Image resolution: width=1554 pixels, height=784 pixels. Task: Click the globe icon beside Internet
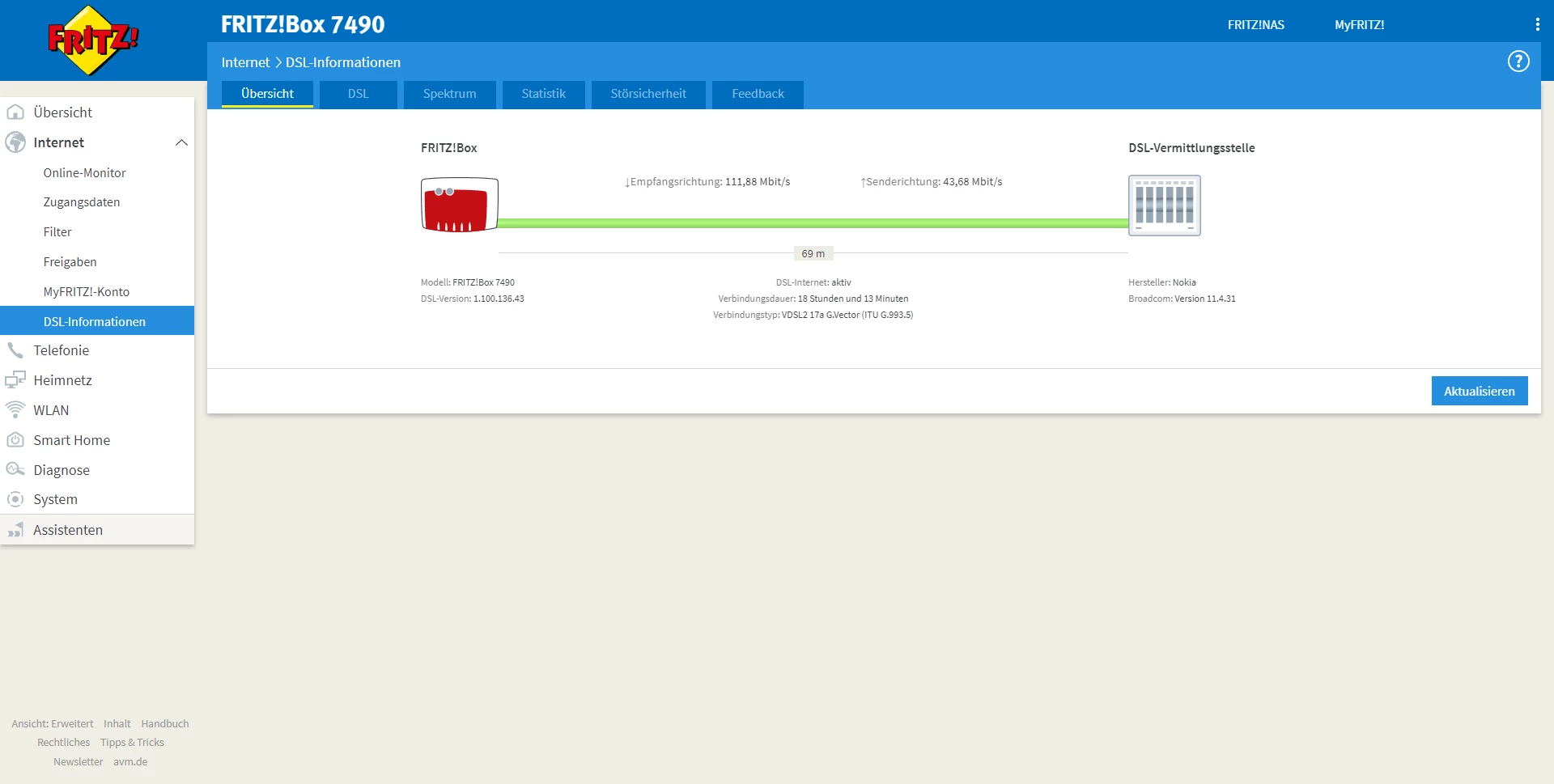pos(15,142)
